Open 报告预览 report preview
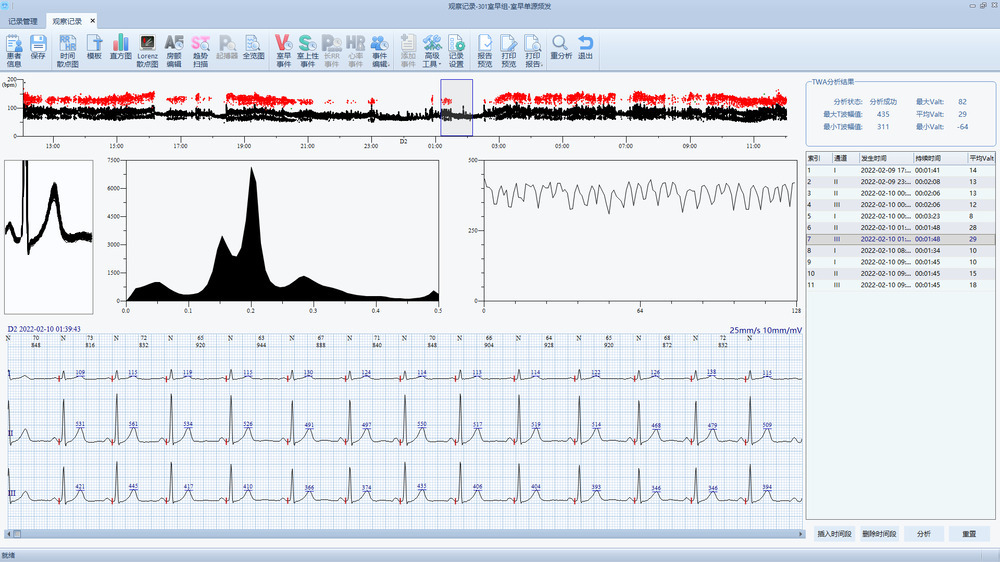Image resolution: width=1000 pixels, height=562 pixels. [x=485, y=49]
